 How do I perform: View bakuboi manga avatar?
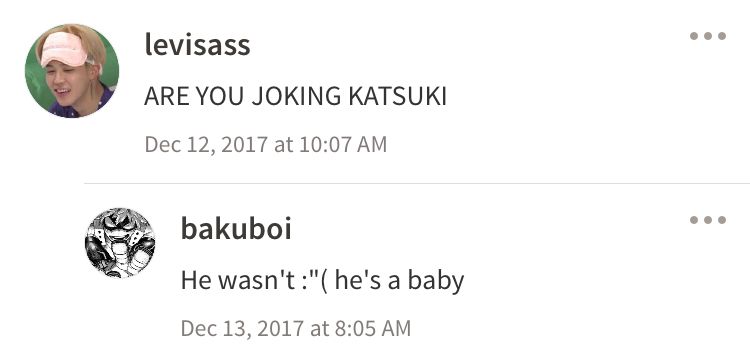[x=120, y=243]
